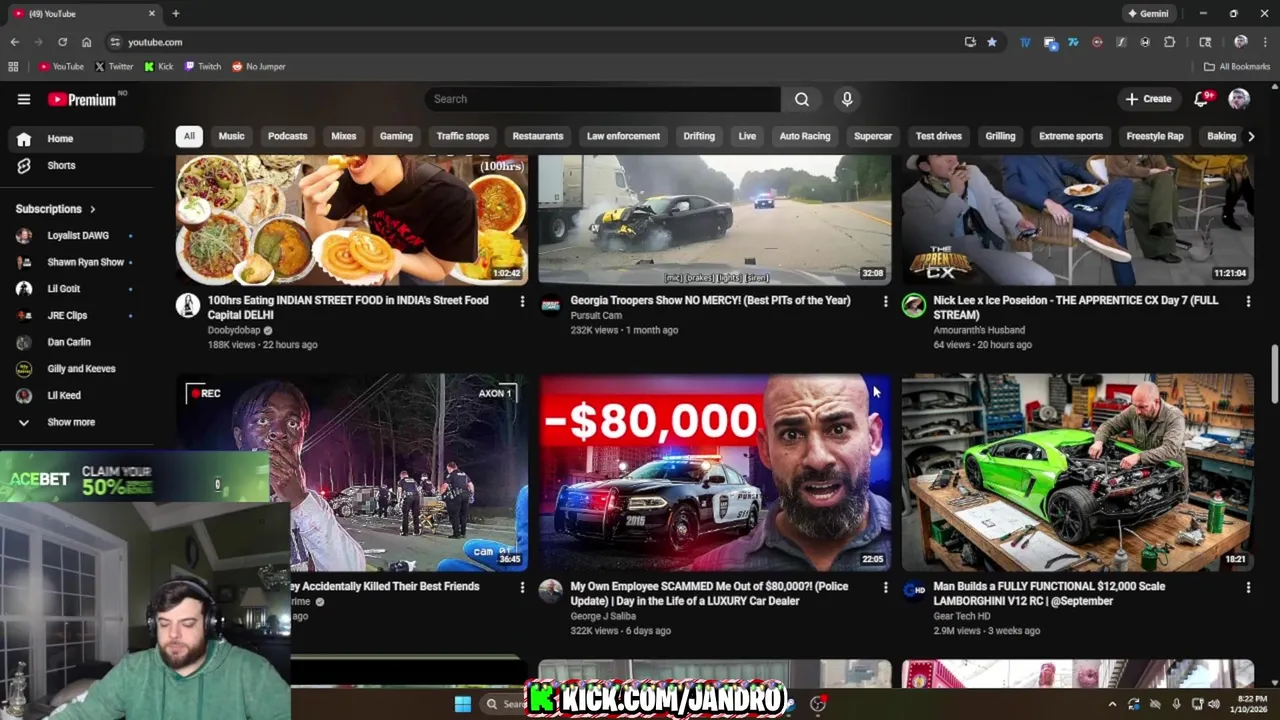This screenshot has width=1280, height=720.
Task: Reload the page in Chrome
Action: point(62,42)
